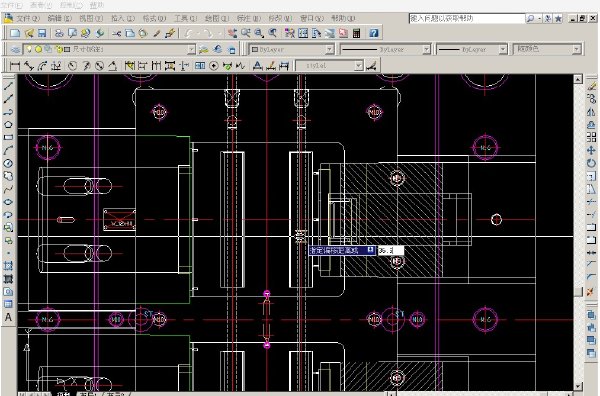Click the help question search field
This screenshot has width=600, height=396.
467,18
